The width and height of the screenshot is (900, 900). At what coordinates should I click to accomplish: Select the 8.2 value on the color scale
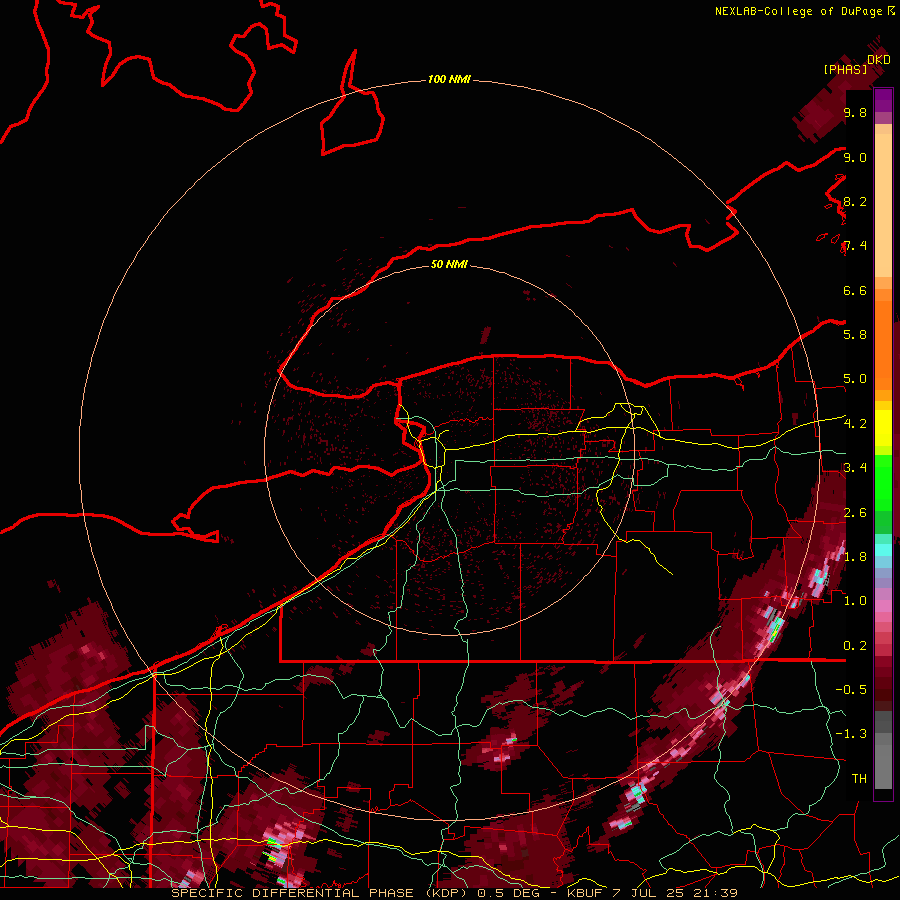click(x=855, y=202)
